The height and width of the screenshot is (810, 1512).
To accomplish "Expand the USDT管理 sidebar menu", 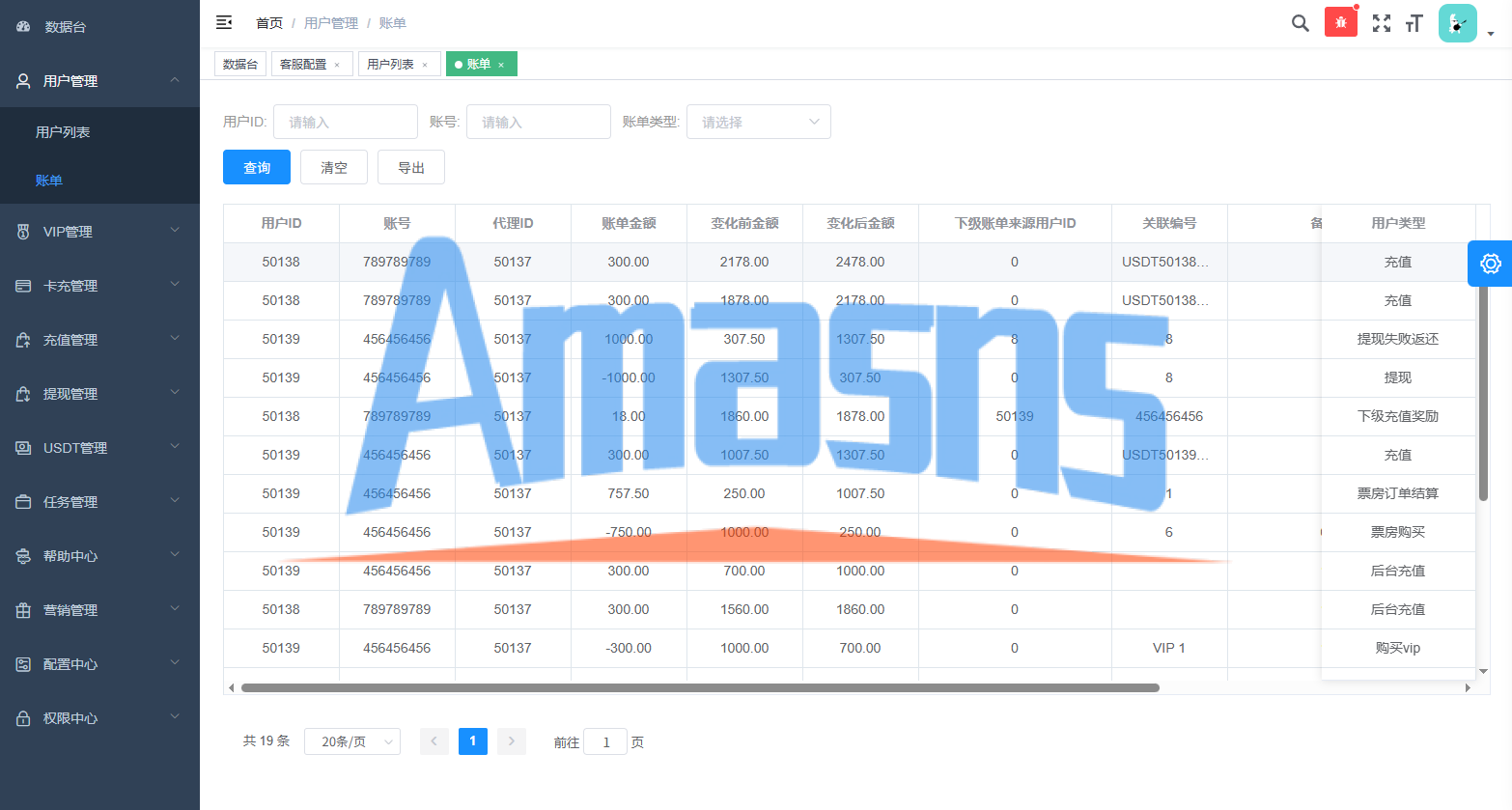I will [100, 448].
